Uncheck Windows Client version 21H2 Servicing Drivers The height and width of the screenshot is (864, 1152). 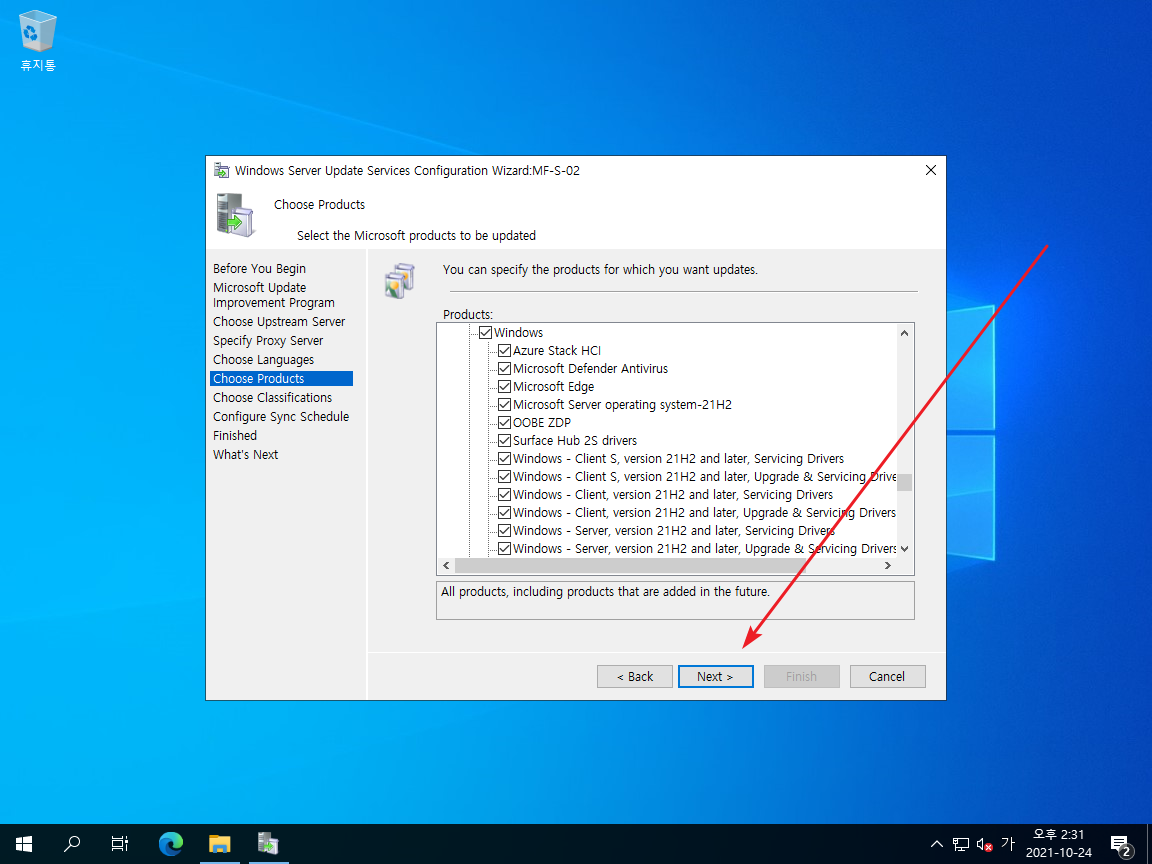(x=504, y=494)
